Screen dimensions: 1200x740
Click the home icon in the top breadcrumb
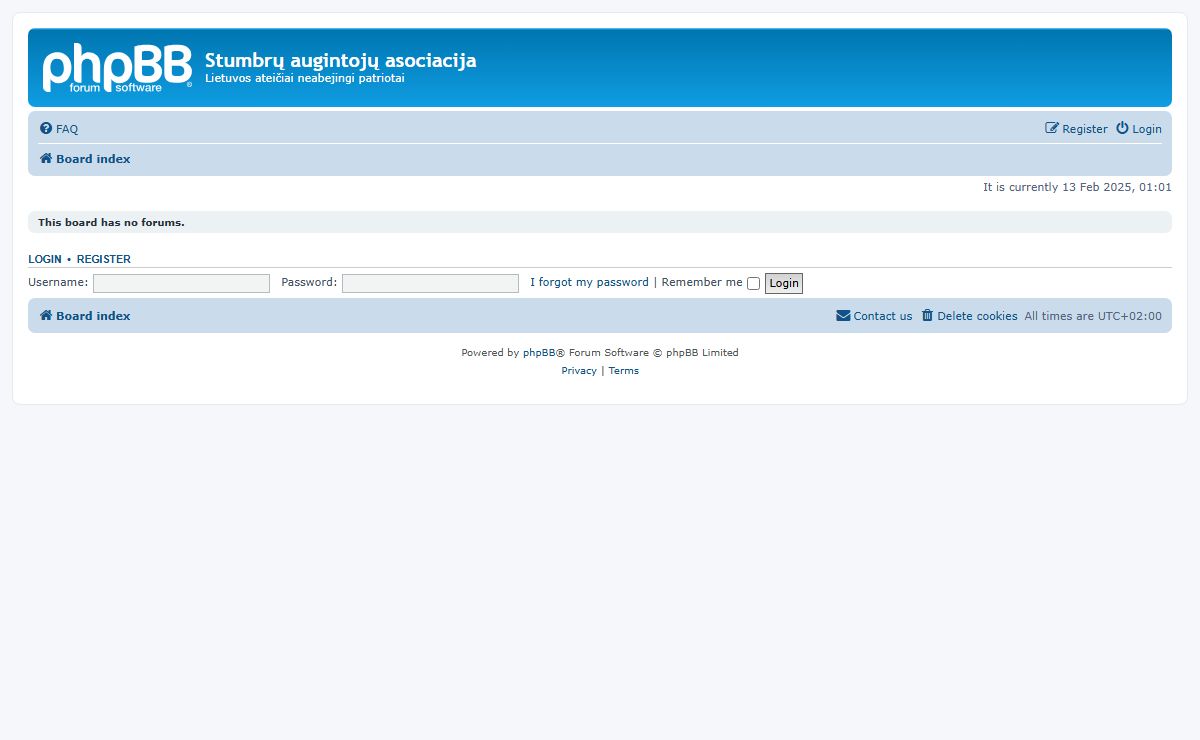[x=46, y=159]
